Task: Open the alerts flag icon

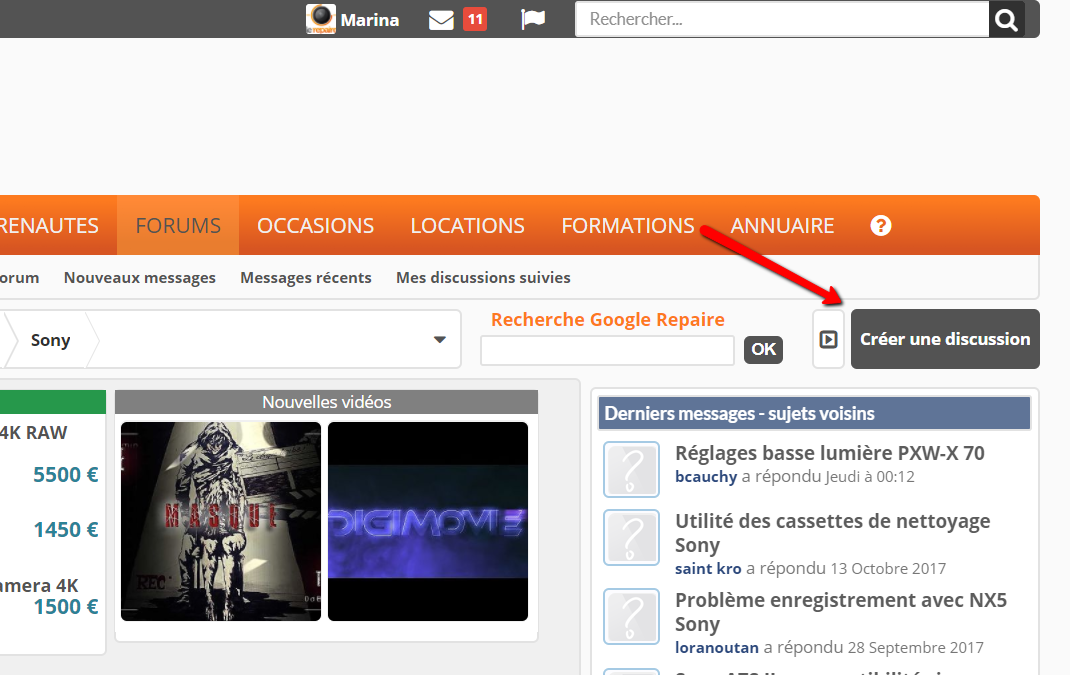Action: [533, 20]
